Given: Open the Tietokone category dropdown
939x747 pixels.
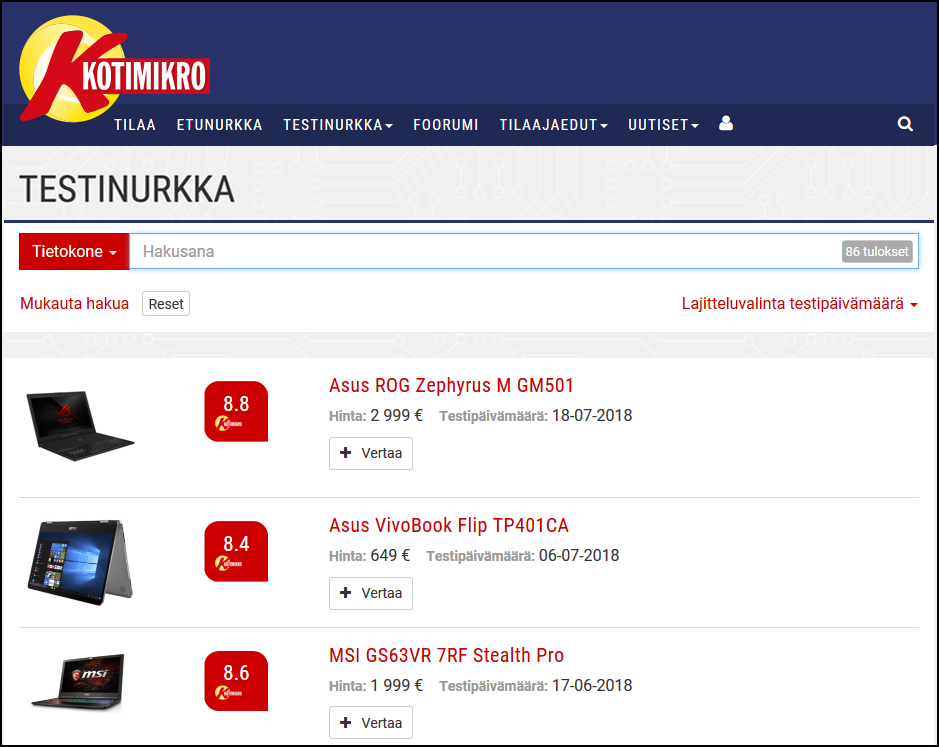Looking at the screenshot, I should (x=73, y=251).
